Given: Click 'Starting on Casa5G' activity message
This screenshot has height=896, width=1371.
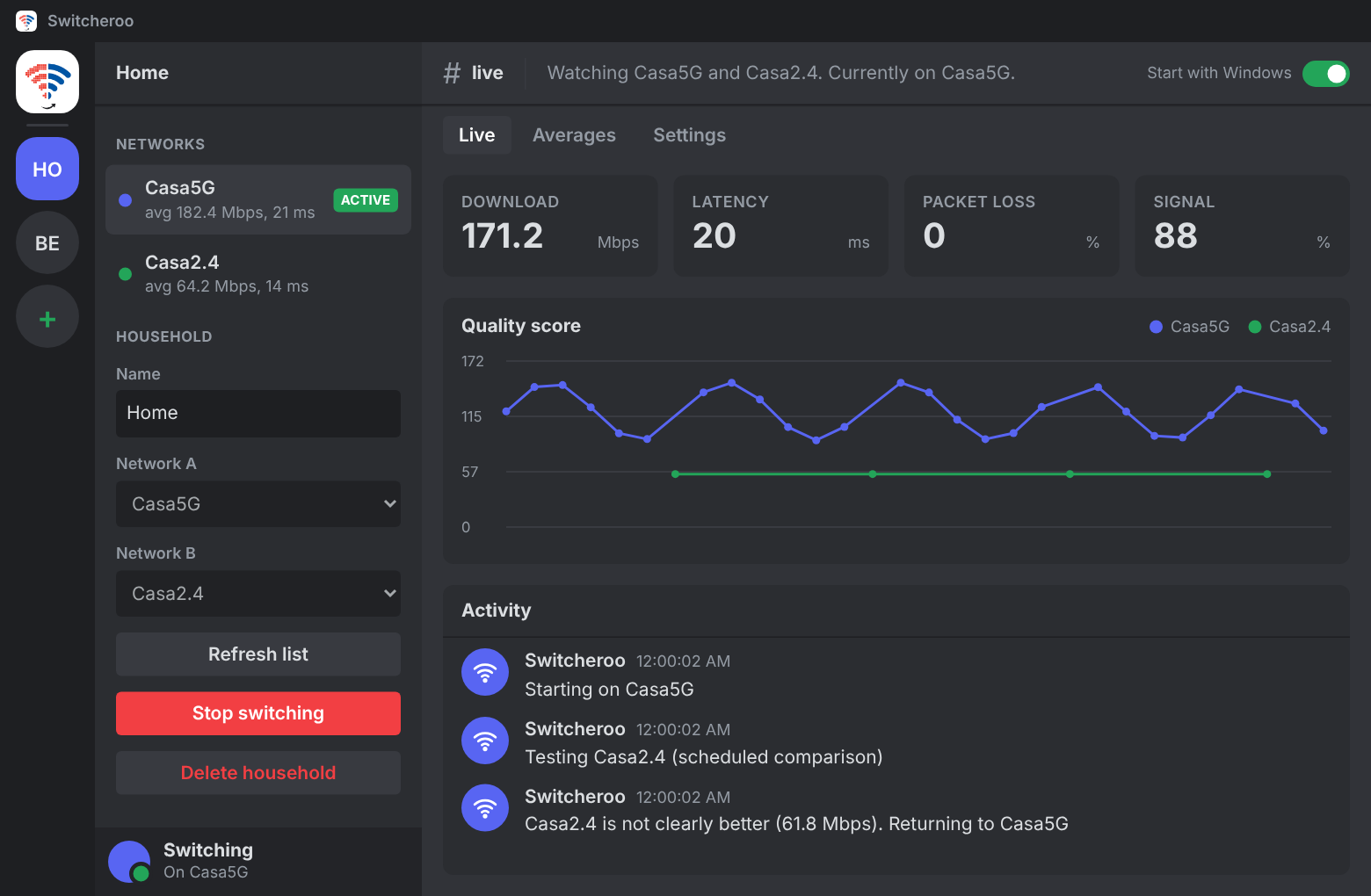Looking at the screenshot, I should click(x=609, y=690).
